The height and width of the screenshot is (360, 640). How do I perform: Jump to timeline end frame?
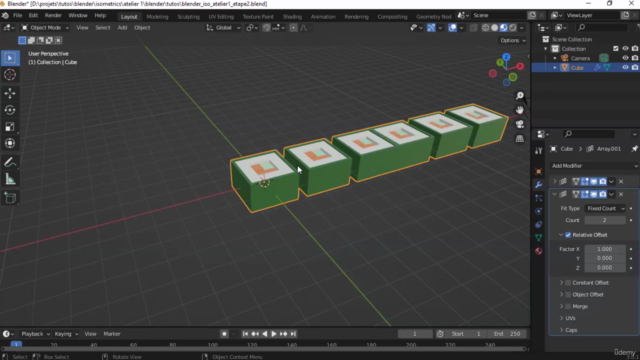point(293,334)
